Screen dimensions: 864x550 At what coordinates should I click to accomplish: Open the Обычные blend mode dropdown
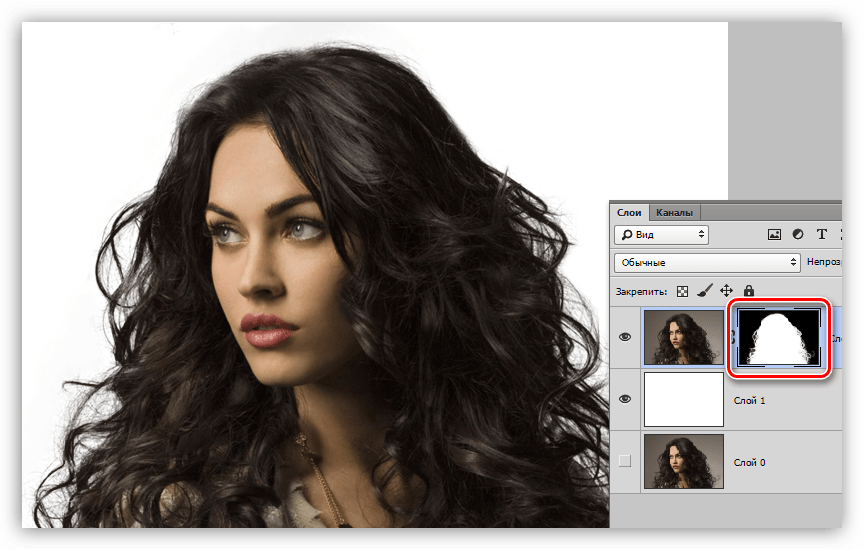point(708,262)
